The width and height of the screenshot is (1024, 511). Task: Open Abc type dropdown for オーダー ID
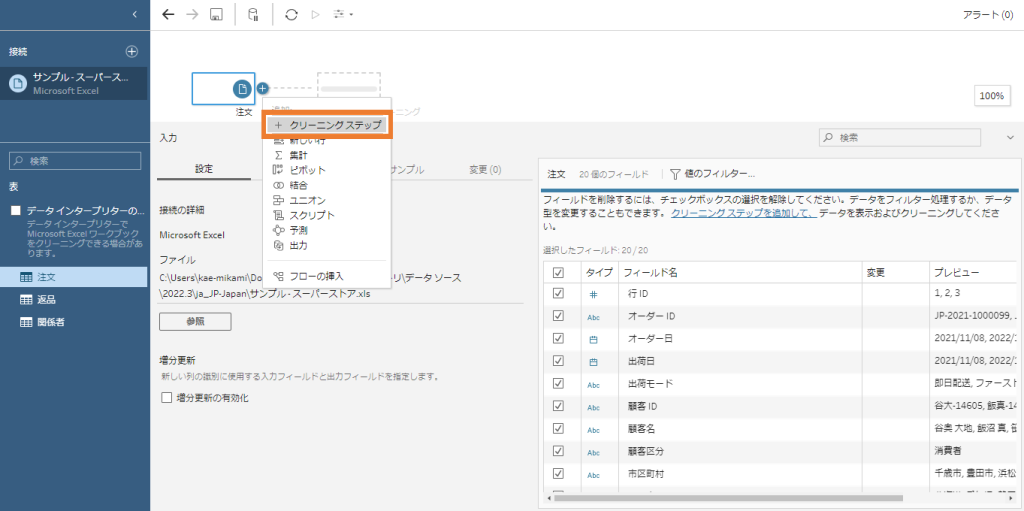pos(594,318)
